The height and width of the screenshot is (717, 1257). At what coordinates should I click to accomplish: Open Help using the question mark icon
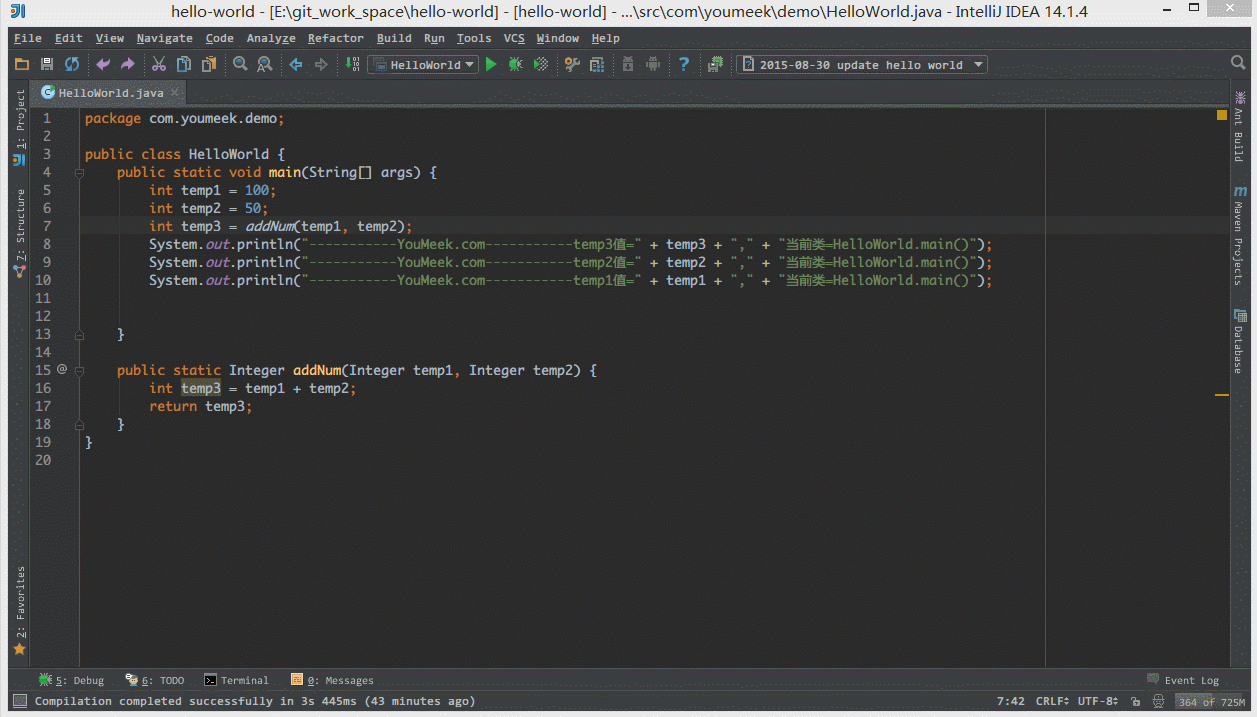pyautogui.click(x=684, y=63)
